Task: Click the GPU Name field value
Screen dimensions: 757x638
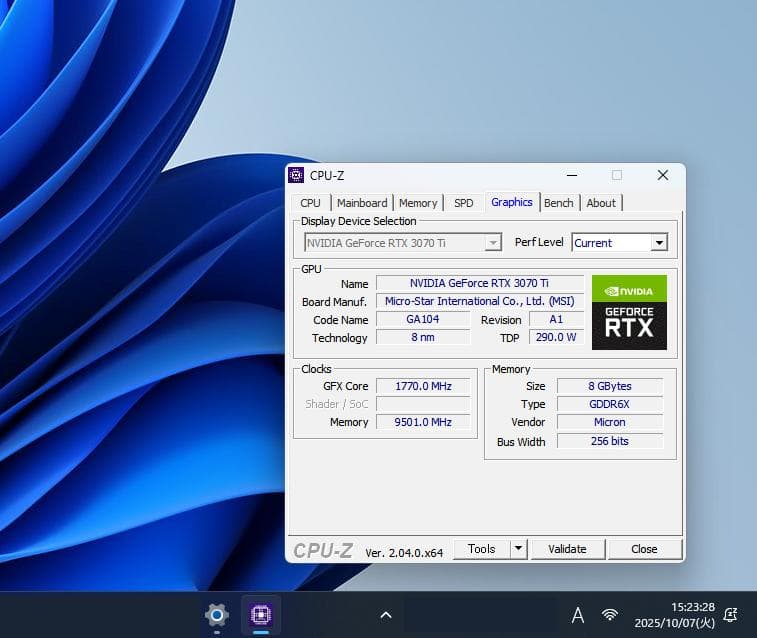Action: [x=479, y=283]
